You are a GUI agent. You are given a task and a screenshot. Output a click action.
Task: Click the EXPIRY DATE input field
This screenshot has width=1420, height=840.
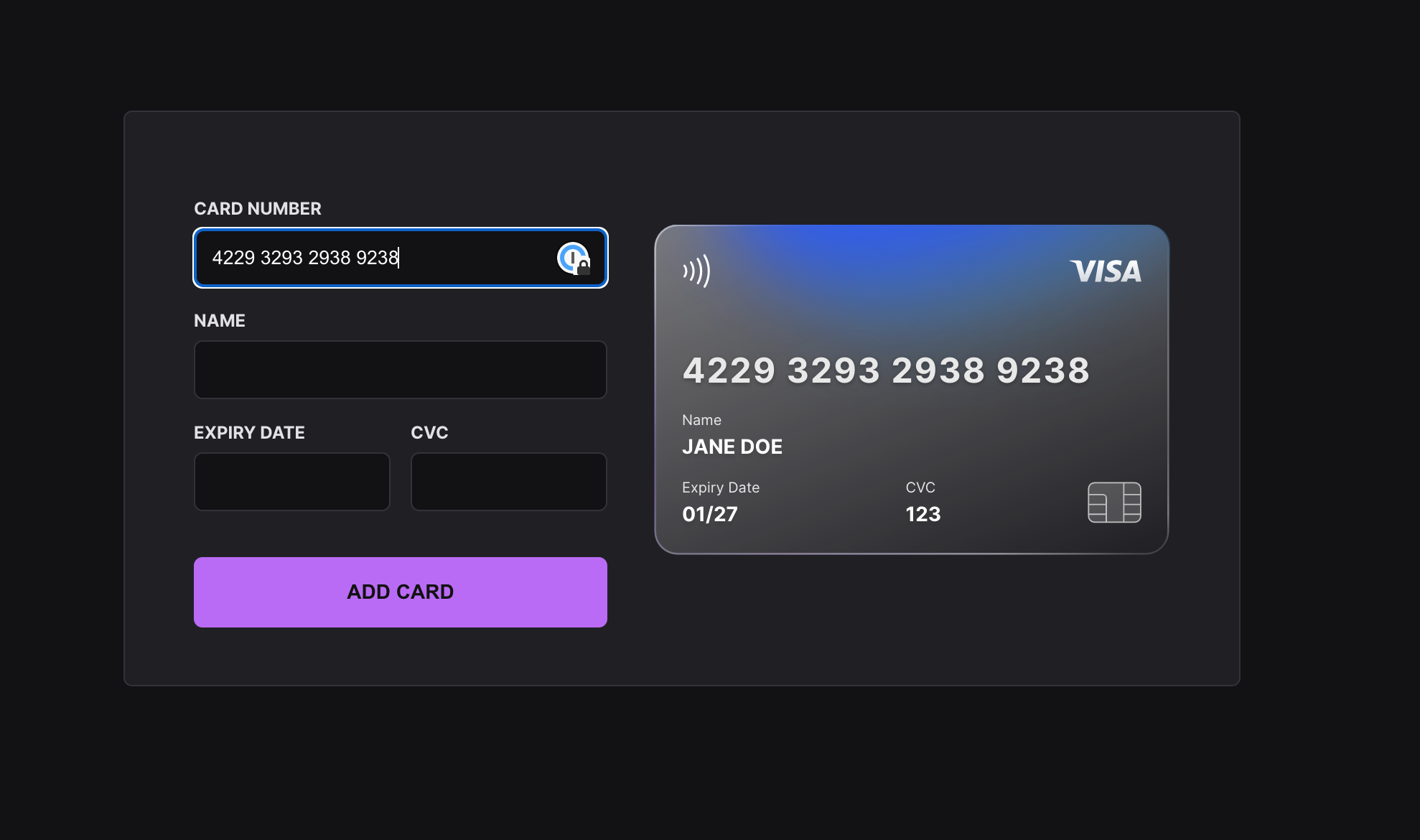pos(291,481)
